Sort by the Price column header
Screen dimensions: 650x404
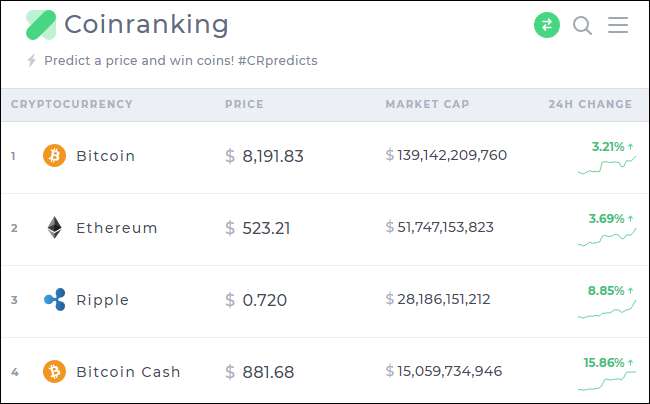pyautogui.click(x=244, y=104)
